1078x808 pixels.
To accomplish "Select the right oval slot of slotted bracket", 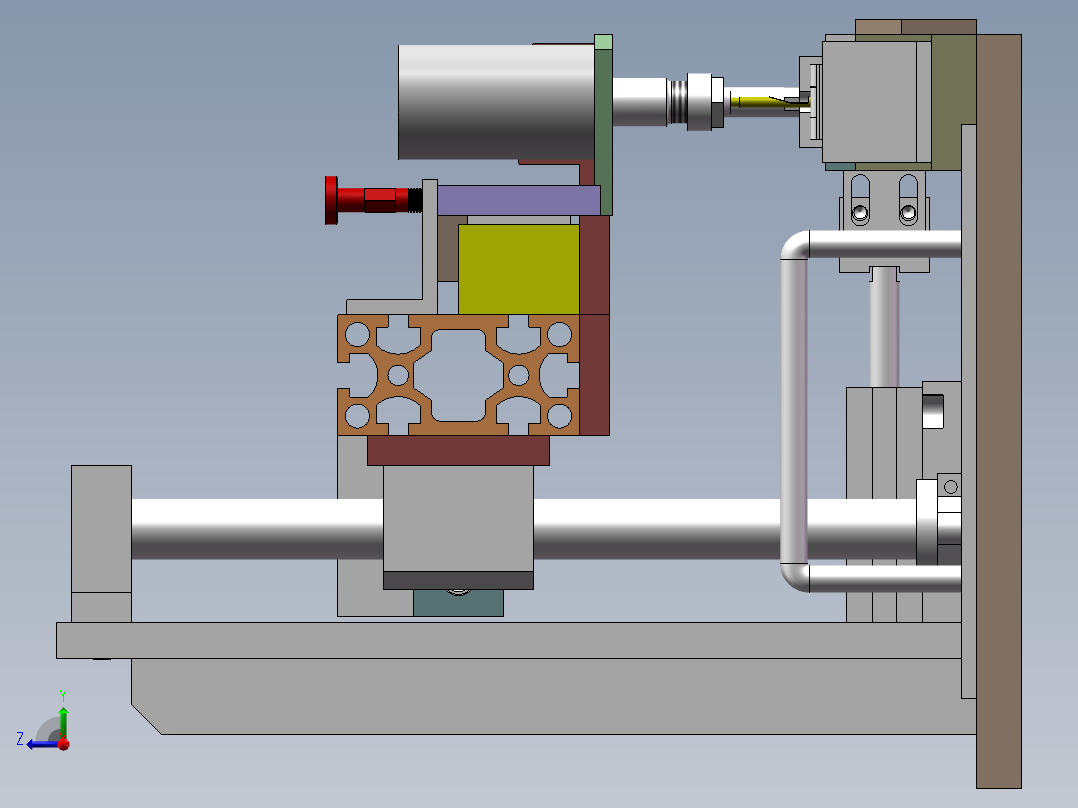I will (x=908, y=199).
